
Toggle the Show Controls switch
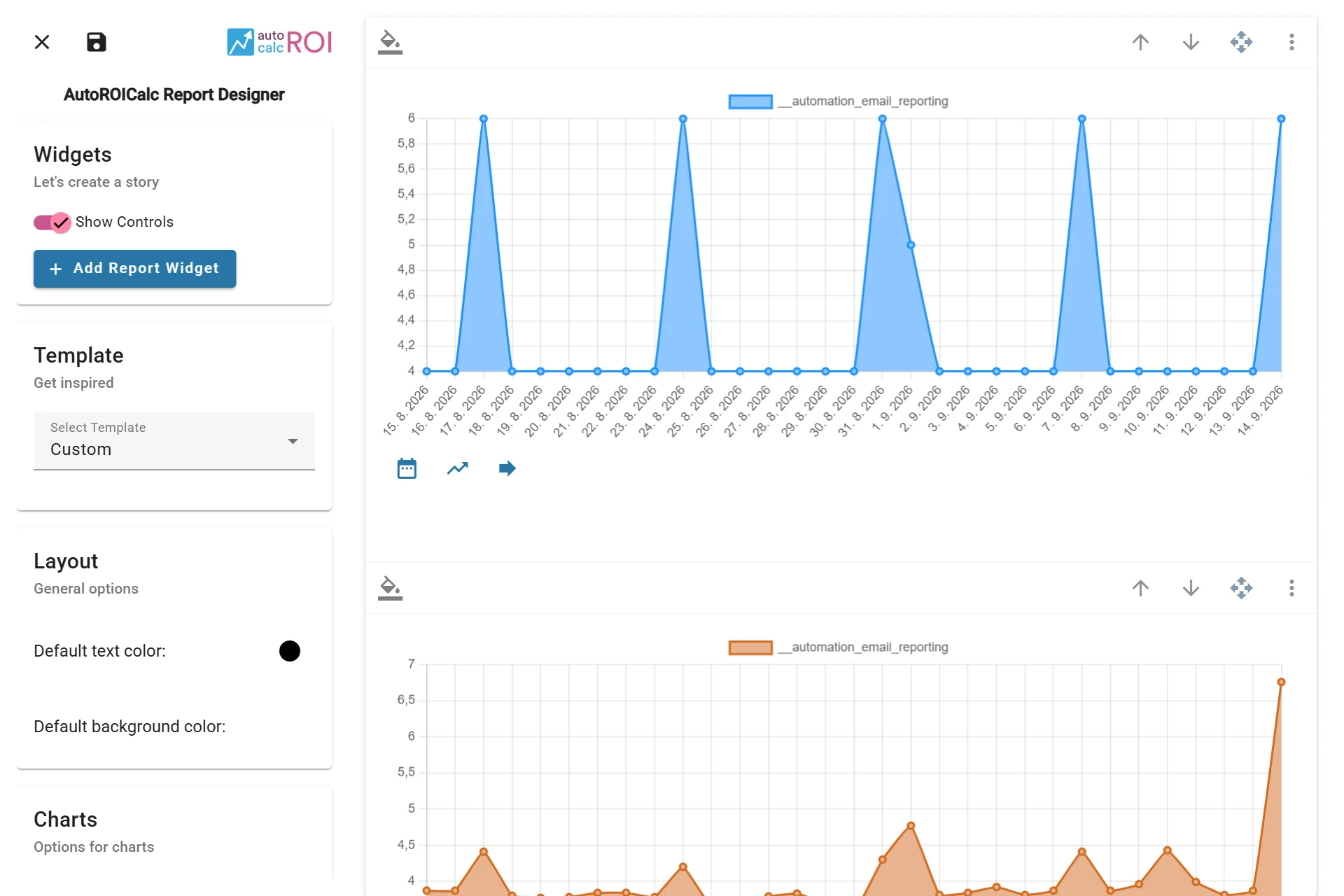click(52, 223)
